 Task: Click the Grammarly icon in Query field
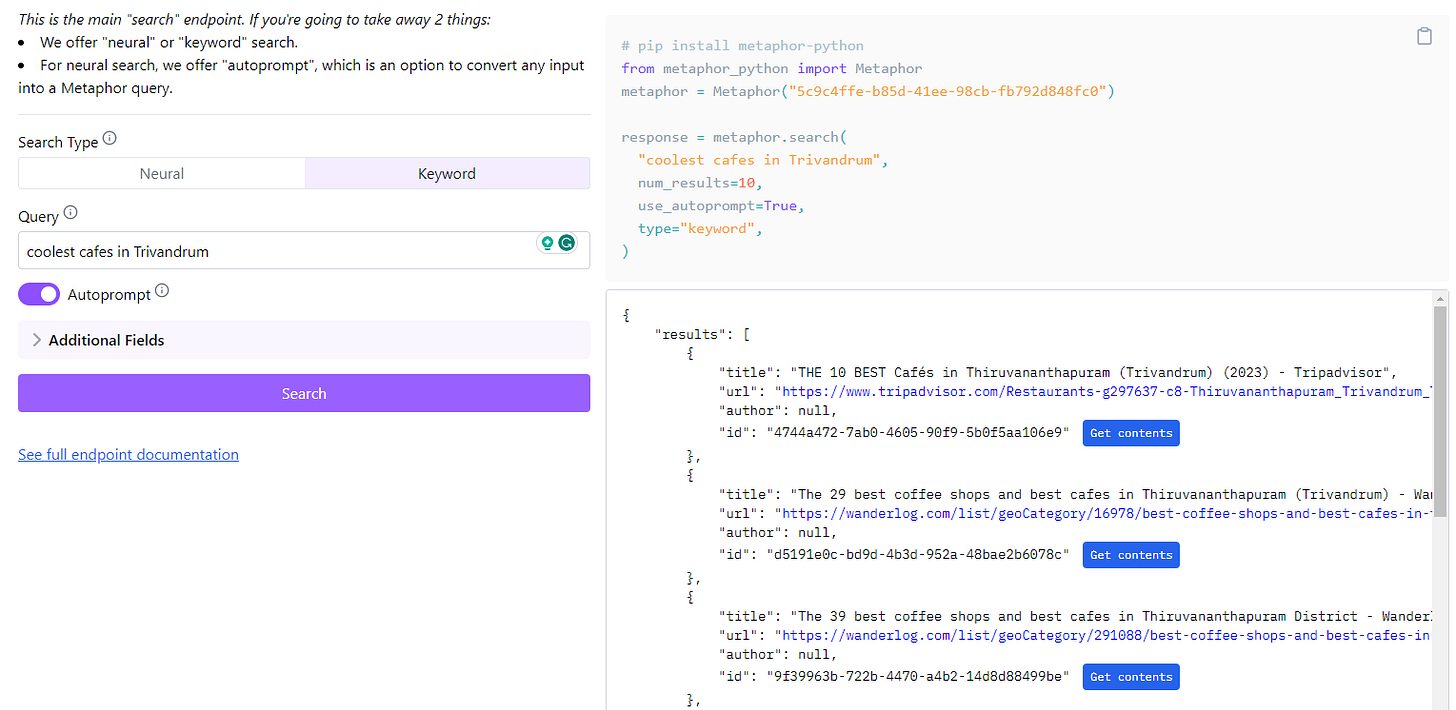coord(567,243)
